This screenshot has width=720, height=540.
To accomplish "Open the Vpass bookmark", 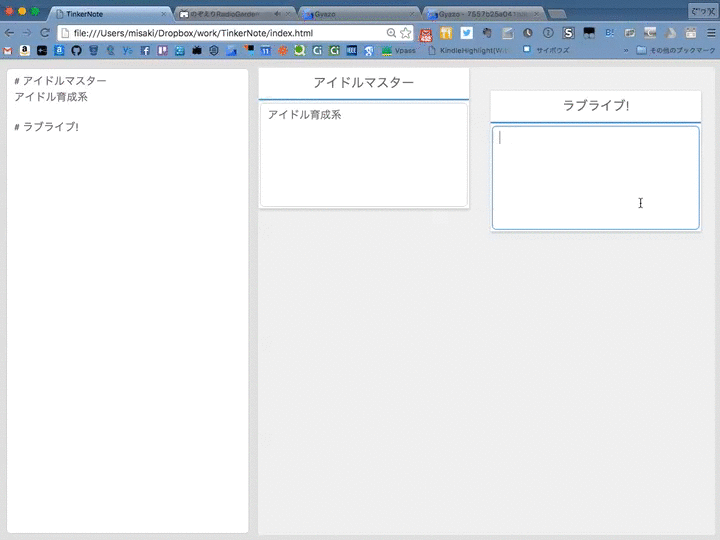I will click(399, 51).
